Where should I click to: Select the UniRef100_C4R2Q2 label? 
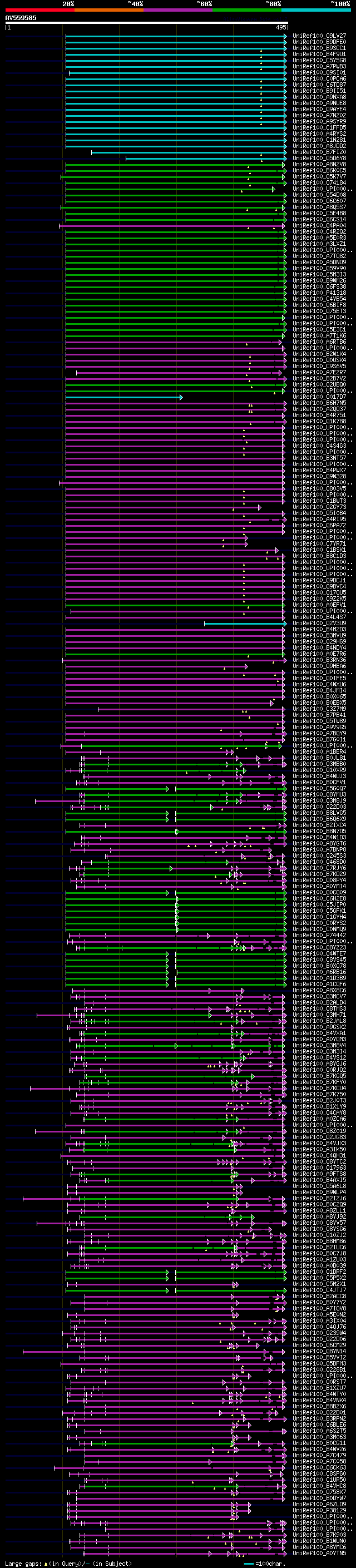pyautogui.click(x=319, y=232)
